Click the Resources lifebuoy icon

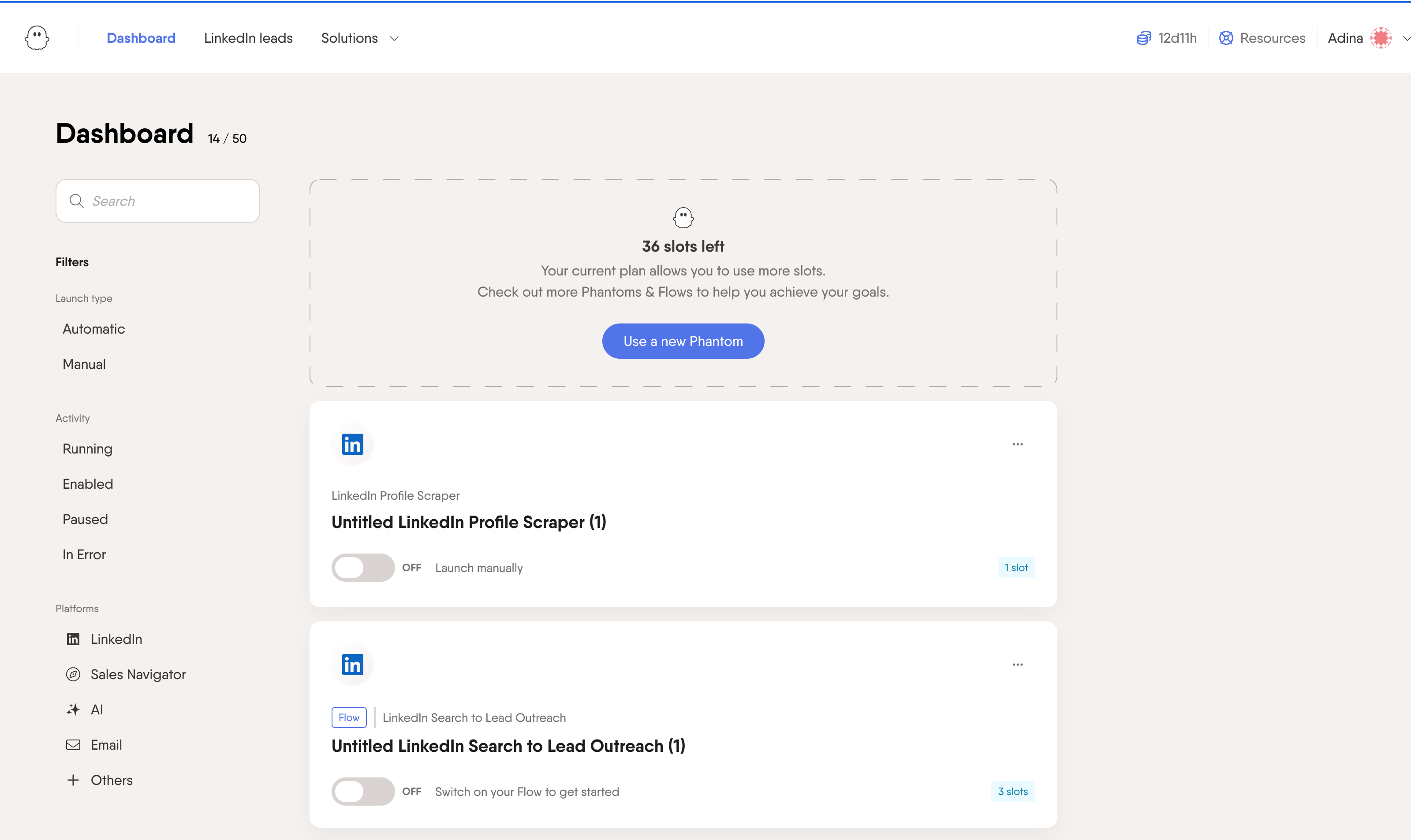[1226, 38]
